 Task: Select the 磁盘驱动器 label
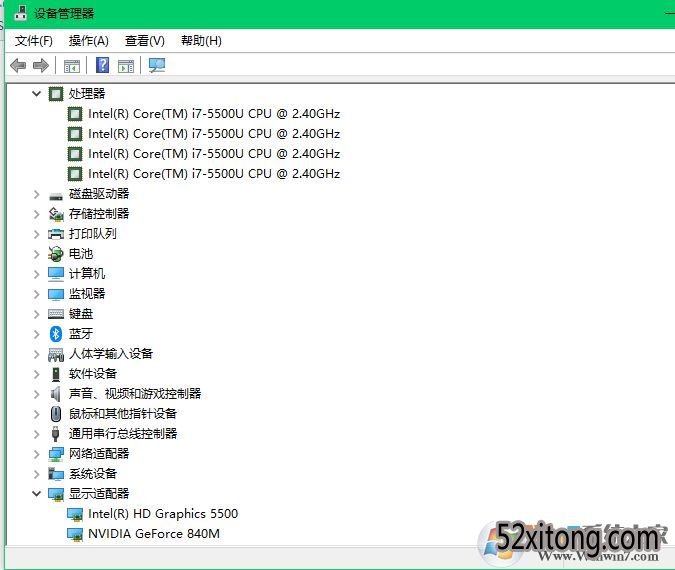(x=99, y=194)
